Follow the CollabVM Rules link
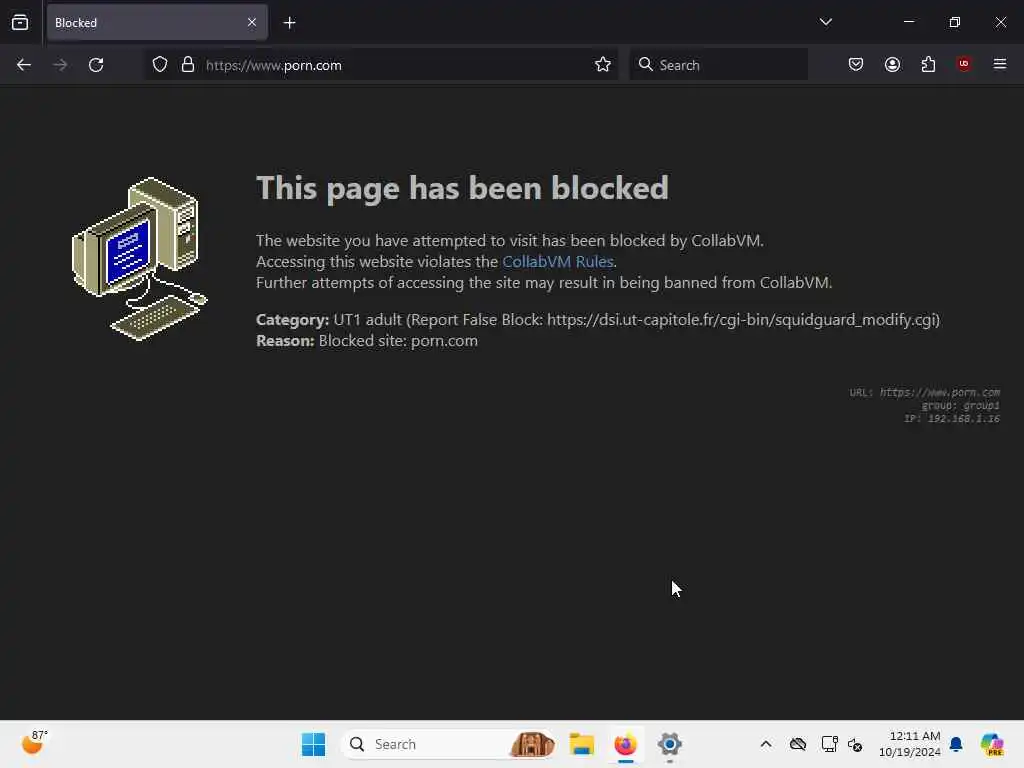1024x768 pixels. [558, 261]
